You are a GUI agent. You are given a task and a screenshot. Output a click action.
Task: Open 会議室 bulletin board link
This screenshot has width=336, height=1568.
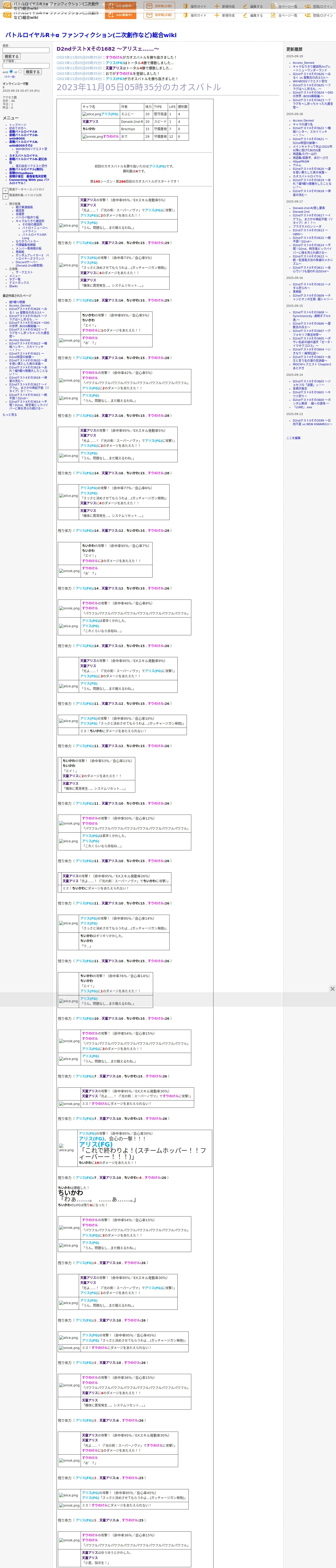coord(20,214)
